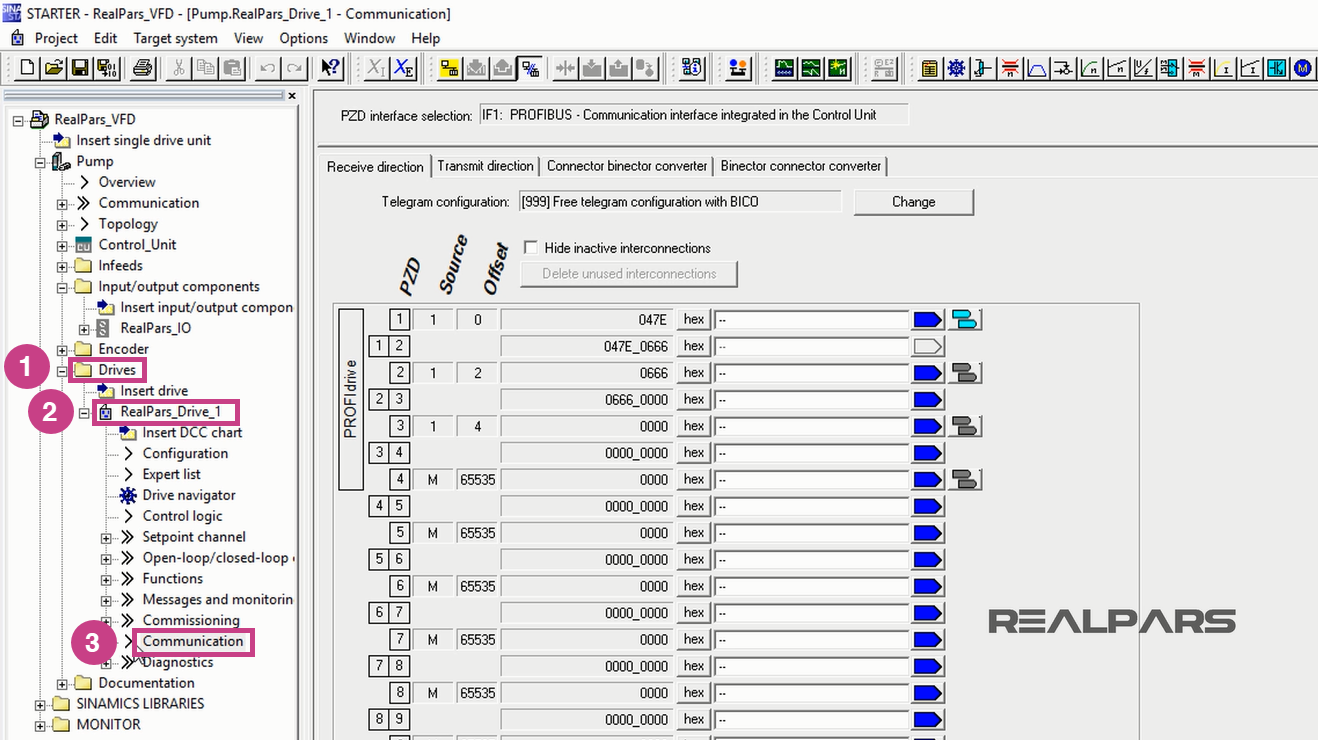Screen dimensions: 1318x740
Task: Expand the Encoder folder
Action: [62, 350]
